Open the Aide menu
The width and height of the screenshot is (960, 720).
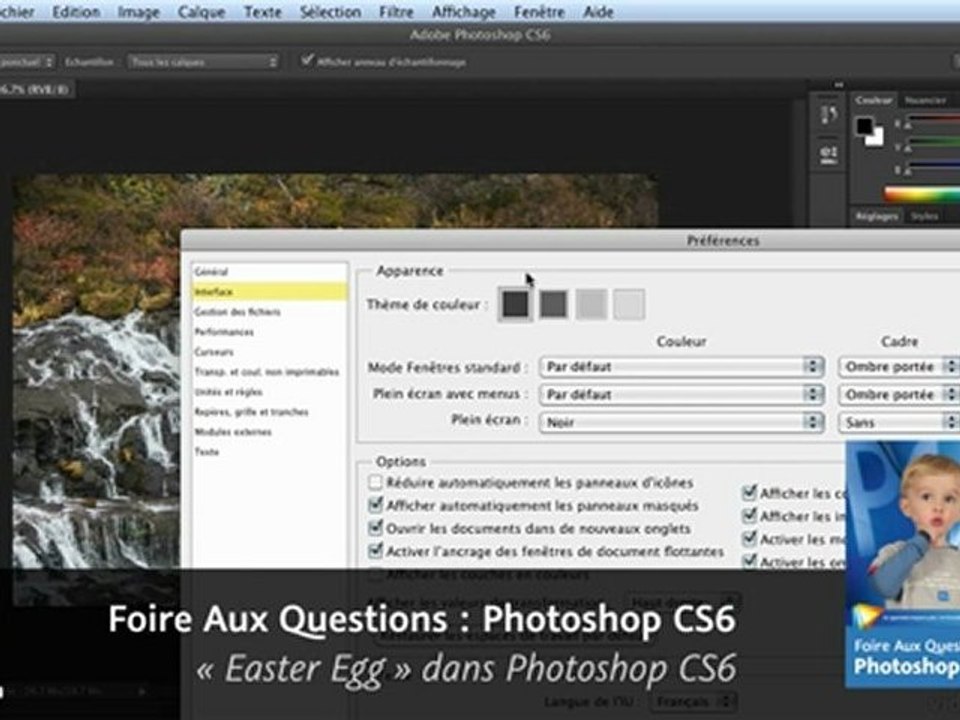click(x=598, y=12)
